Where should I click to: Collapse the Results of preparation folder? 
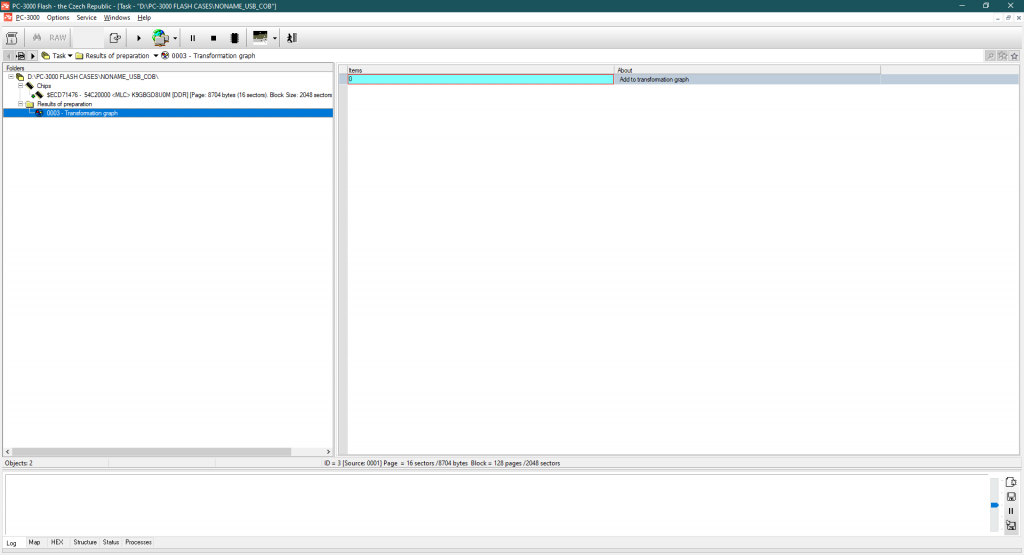(x=19, y=104)
